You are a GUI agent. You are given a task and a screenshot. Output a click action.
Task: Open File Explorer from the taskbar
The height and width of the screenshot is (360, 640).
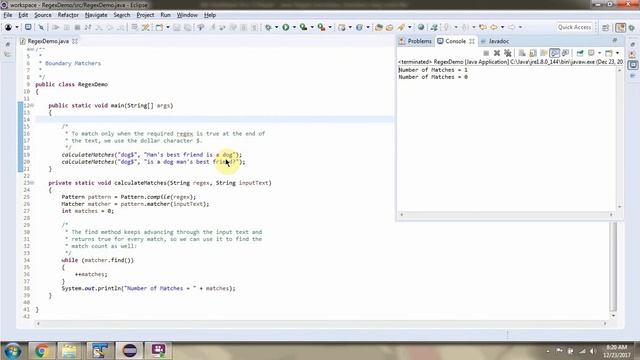click(69, 350)
